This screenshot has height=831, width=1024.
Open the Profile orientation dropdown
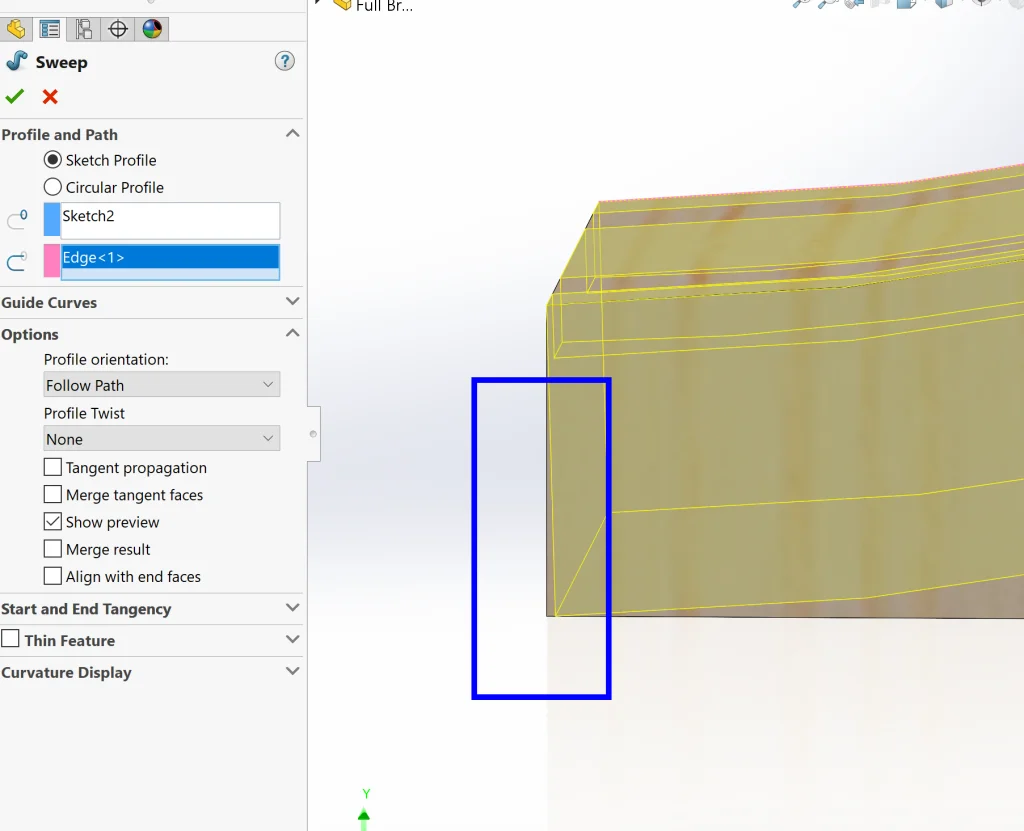click(161, 385)
